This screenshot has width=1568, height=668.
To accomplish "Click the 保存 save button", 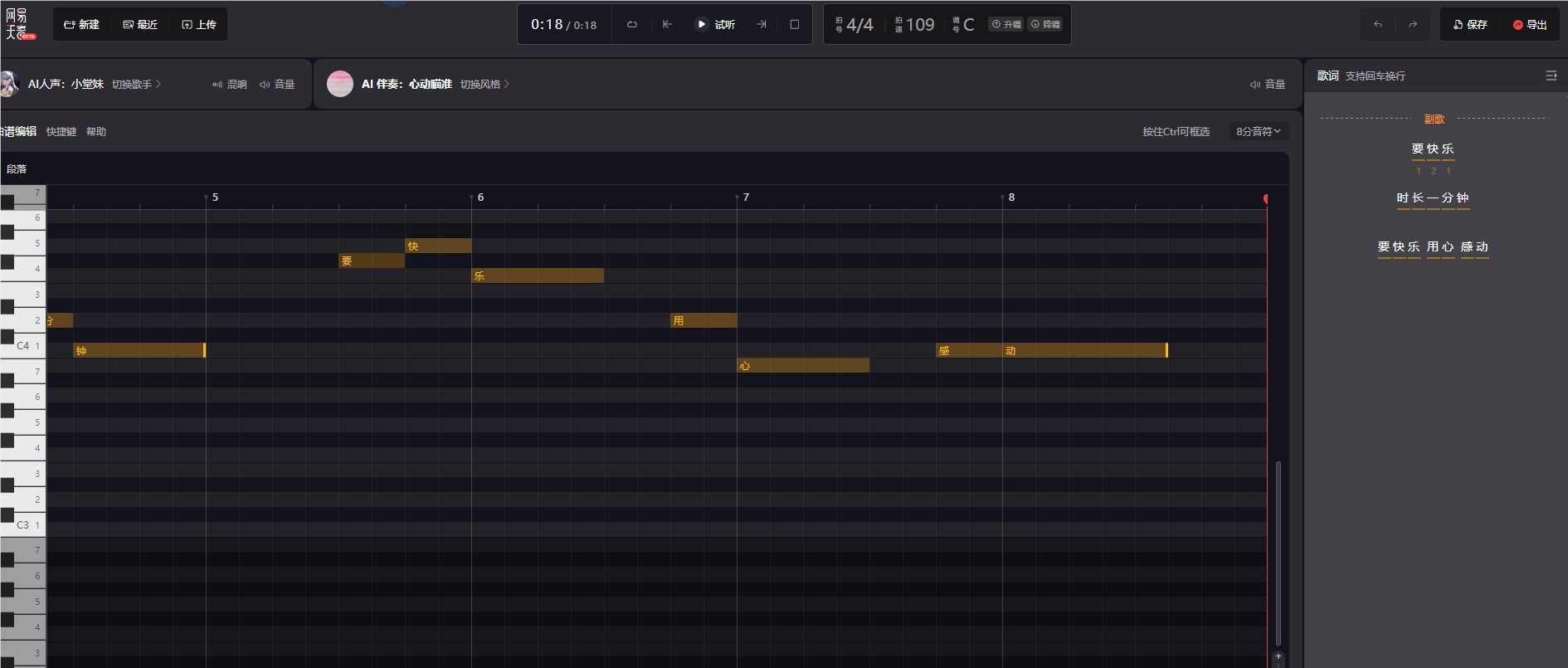I will coord(1470,25).
